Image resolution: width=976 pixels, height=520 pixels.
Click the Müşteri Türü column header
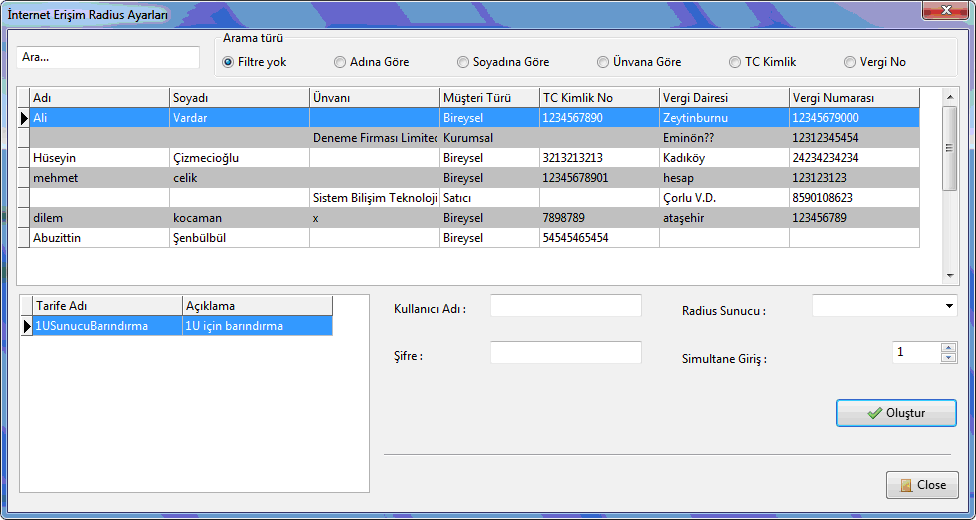coord(489,98)
